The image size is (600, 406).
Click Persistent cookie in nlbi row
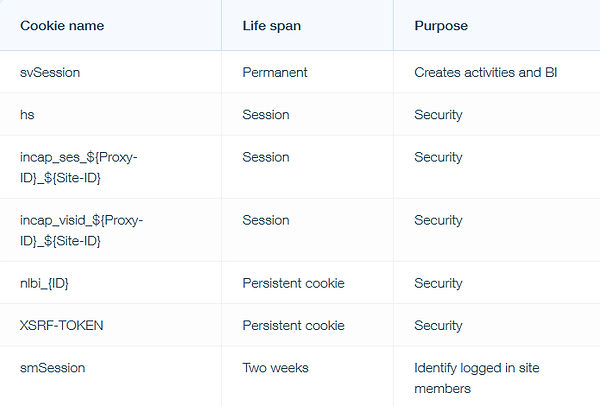293,283
